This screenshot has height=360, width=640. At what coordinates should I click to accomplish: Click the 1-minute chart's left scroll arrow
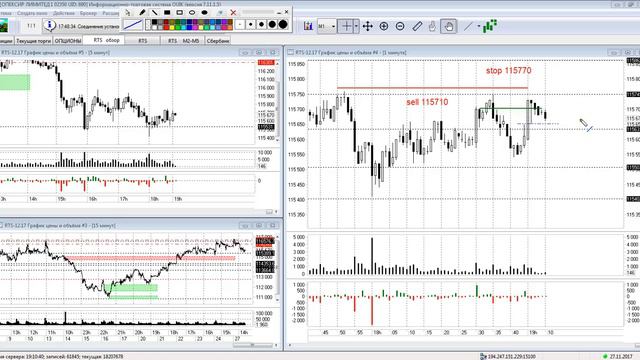(290, 345)
